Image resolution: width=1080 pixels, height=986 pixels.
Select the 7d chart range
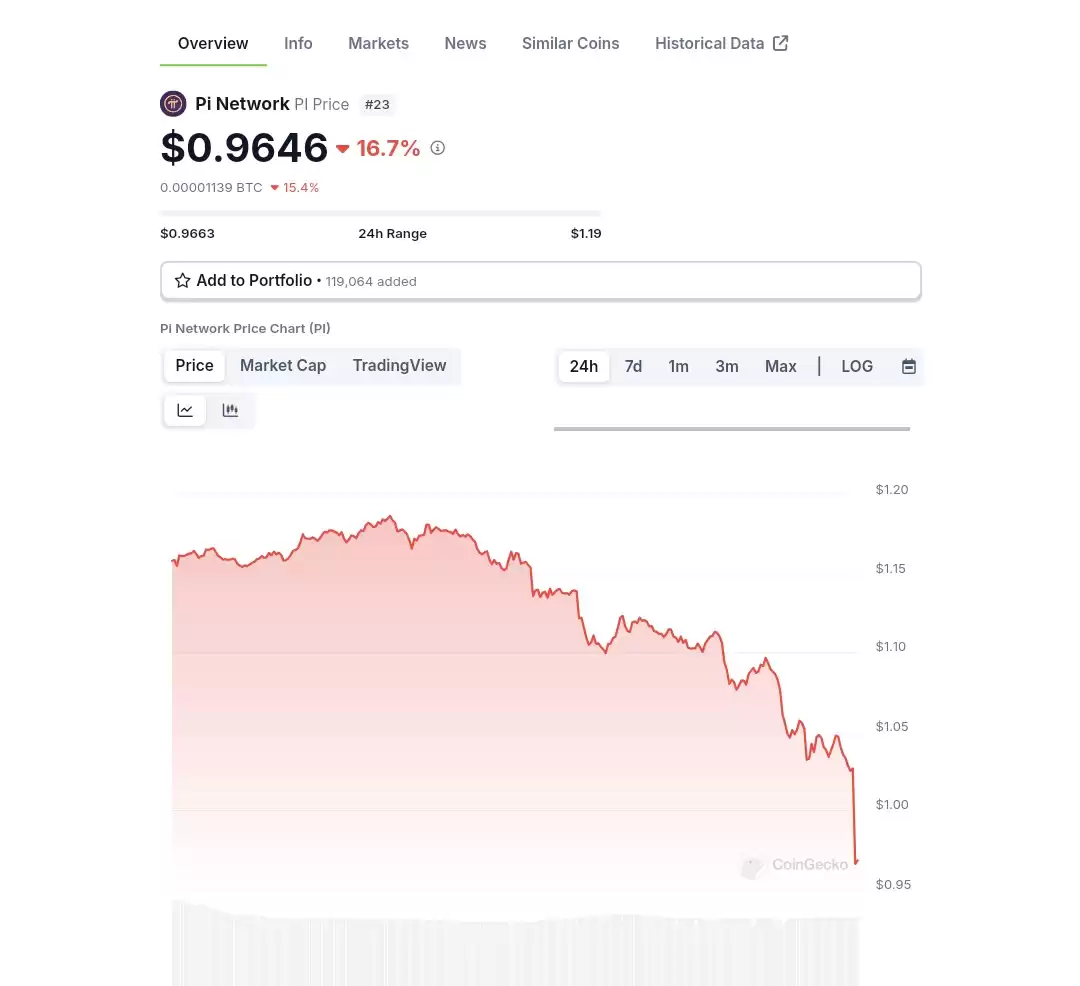click(633, 366)
